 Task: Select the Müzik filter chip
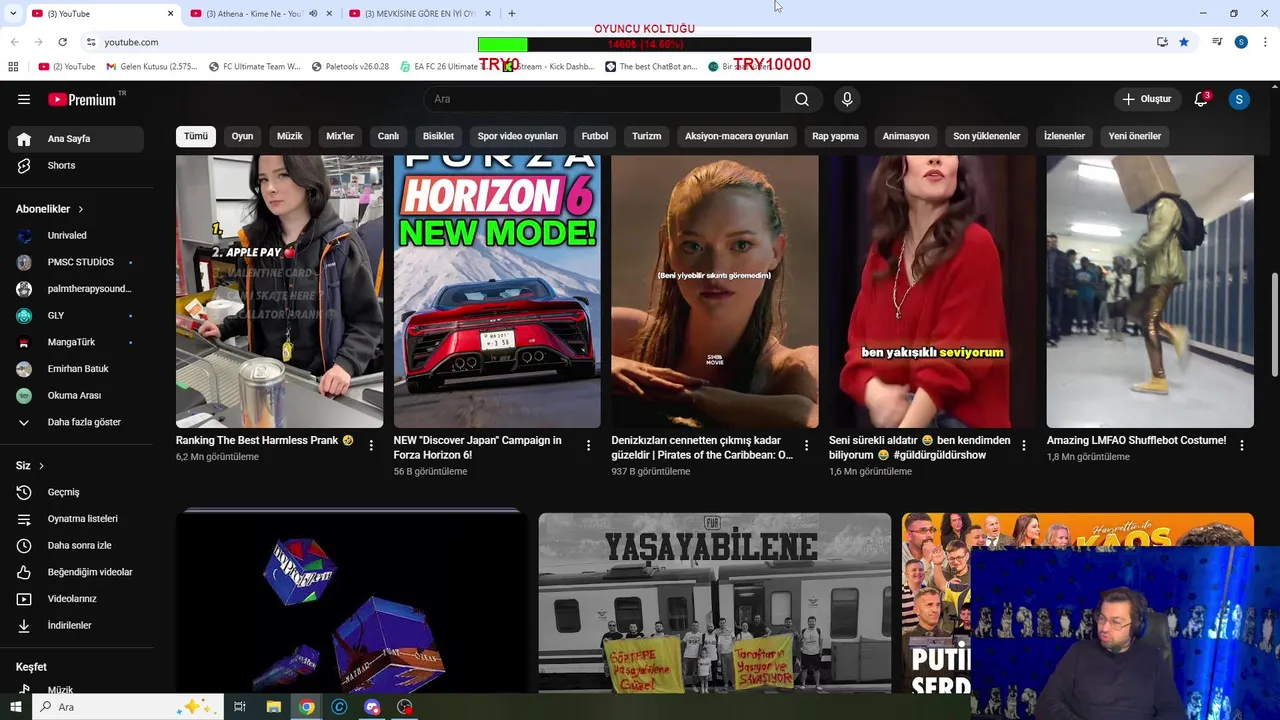pos(290,136)
